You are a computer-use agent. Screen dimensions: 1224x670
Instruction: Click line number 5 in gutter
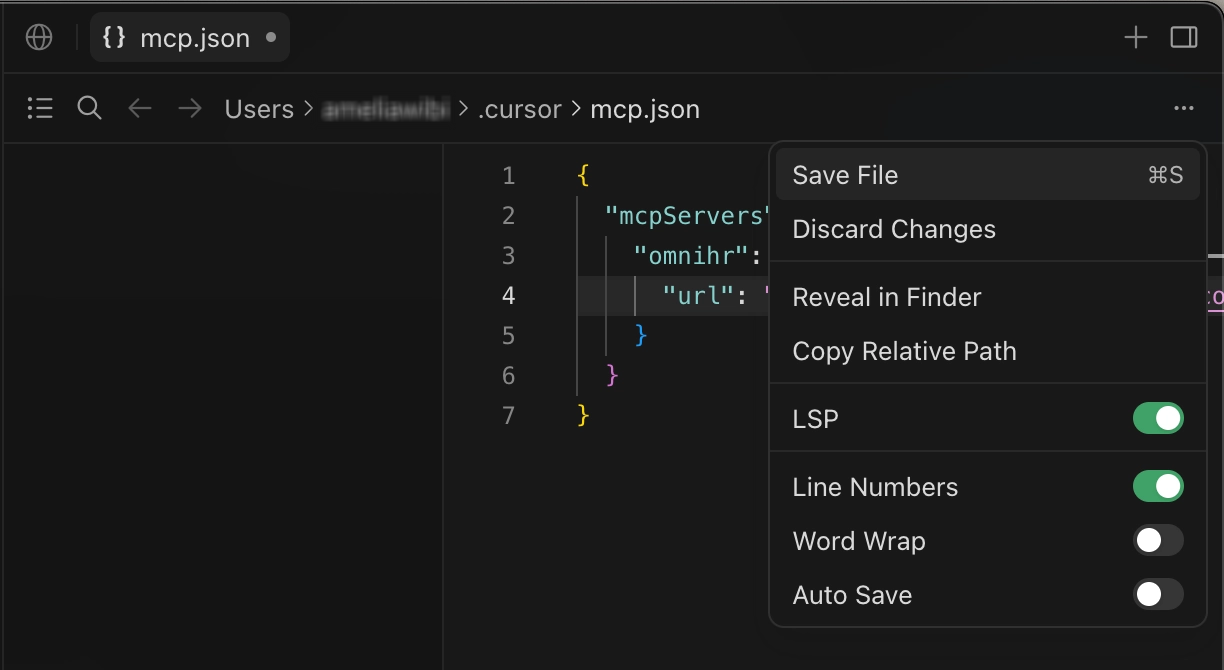pos(509,336)
